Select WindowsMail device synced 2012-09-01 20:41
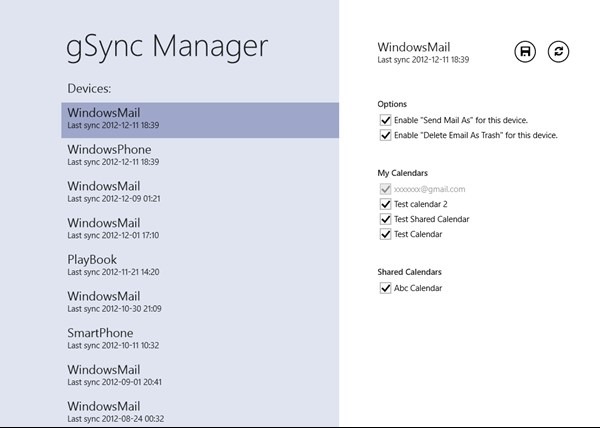 200,375
